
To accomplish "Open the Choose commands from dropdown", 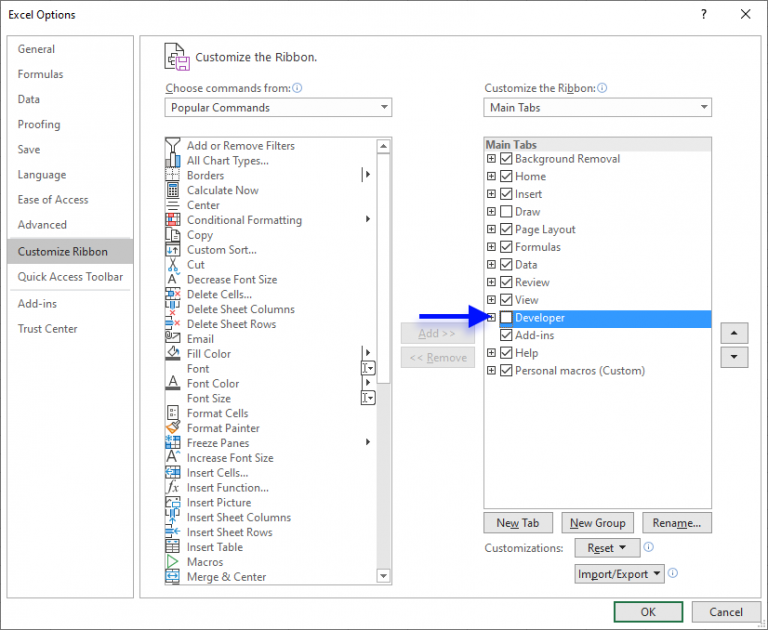I will coord(278,108).
